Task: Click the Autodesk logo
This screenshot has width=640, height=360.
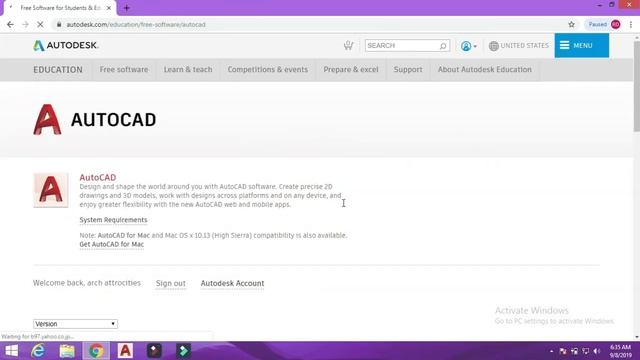Action: point(66,45)
